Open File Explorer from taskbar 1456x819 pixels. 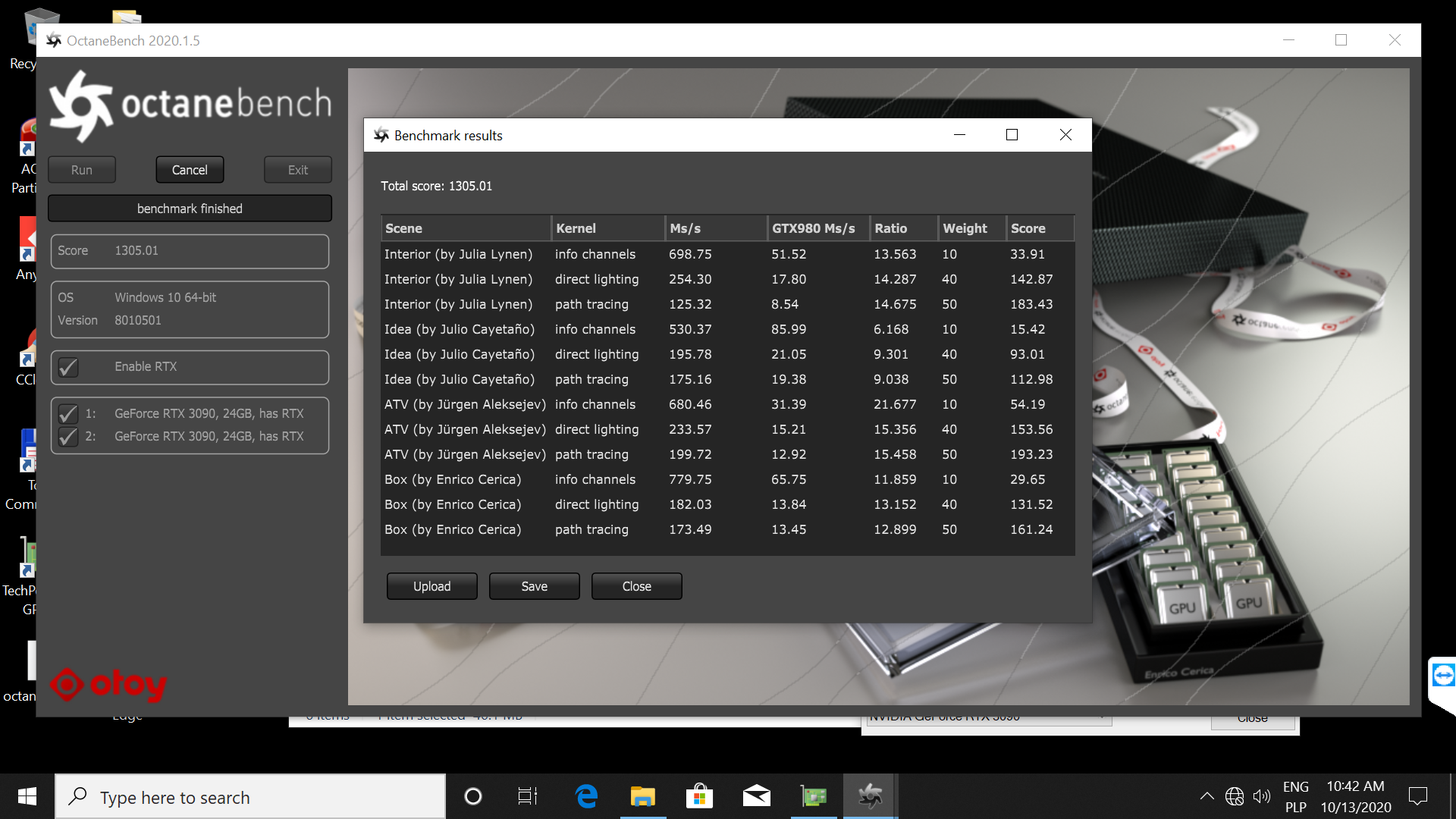click(642, 796)
